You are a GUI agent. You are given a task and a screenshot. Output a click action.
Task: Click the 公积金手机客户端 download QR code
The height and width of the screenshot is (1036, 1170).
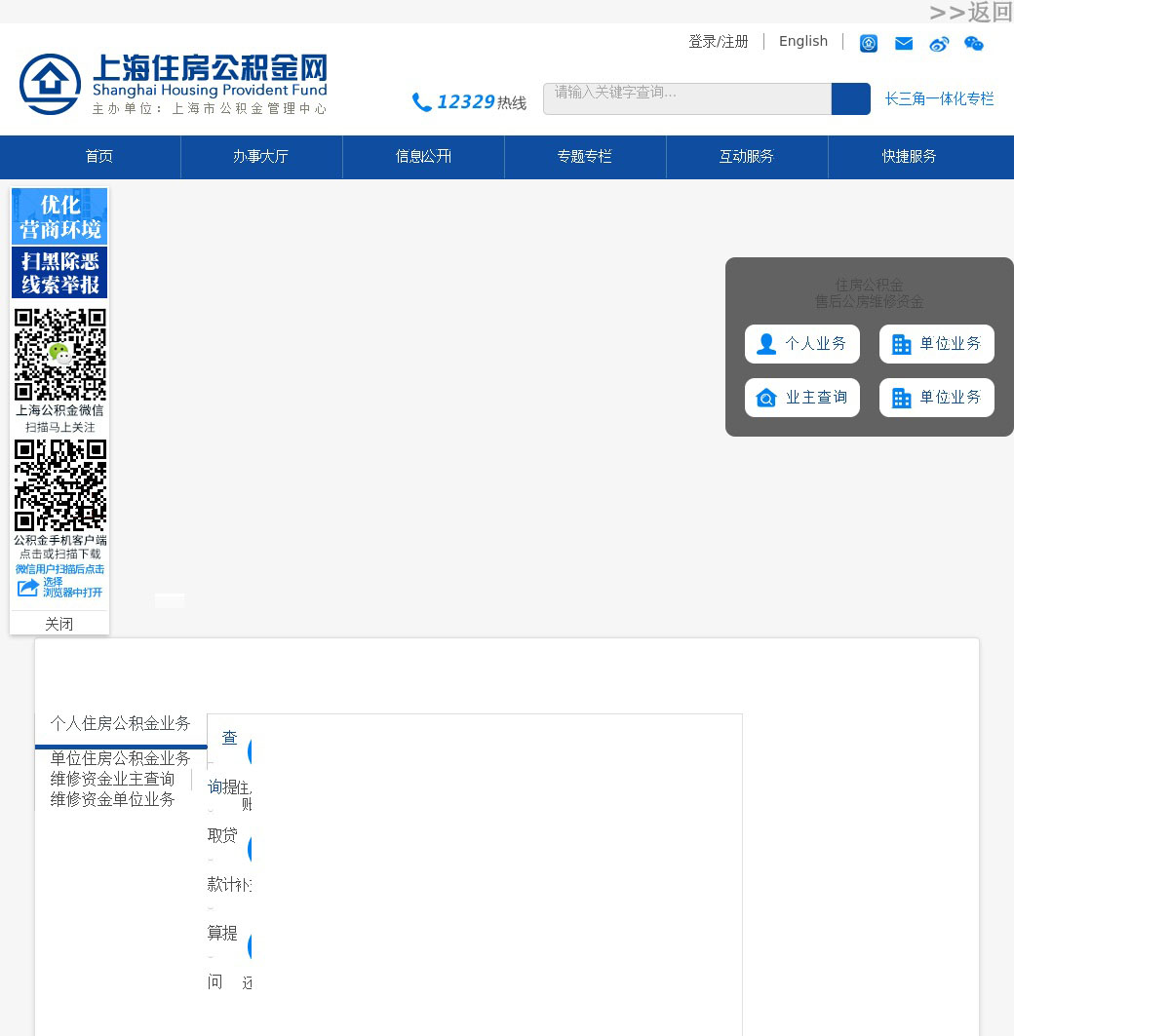(x=60, y=485)
